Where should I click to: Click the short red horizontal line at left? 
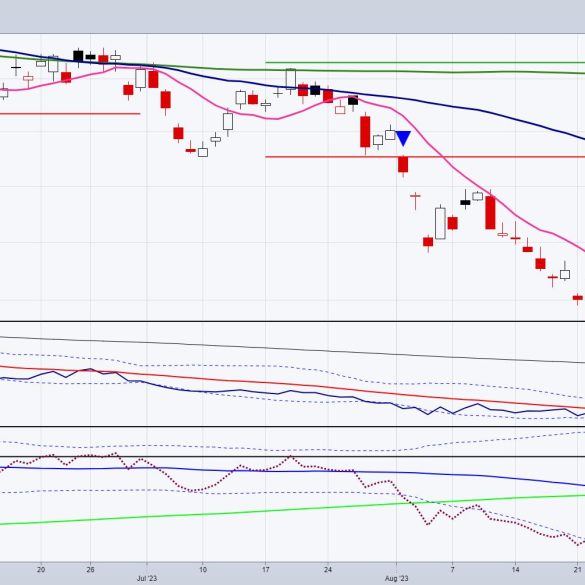click(70, 114)
